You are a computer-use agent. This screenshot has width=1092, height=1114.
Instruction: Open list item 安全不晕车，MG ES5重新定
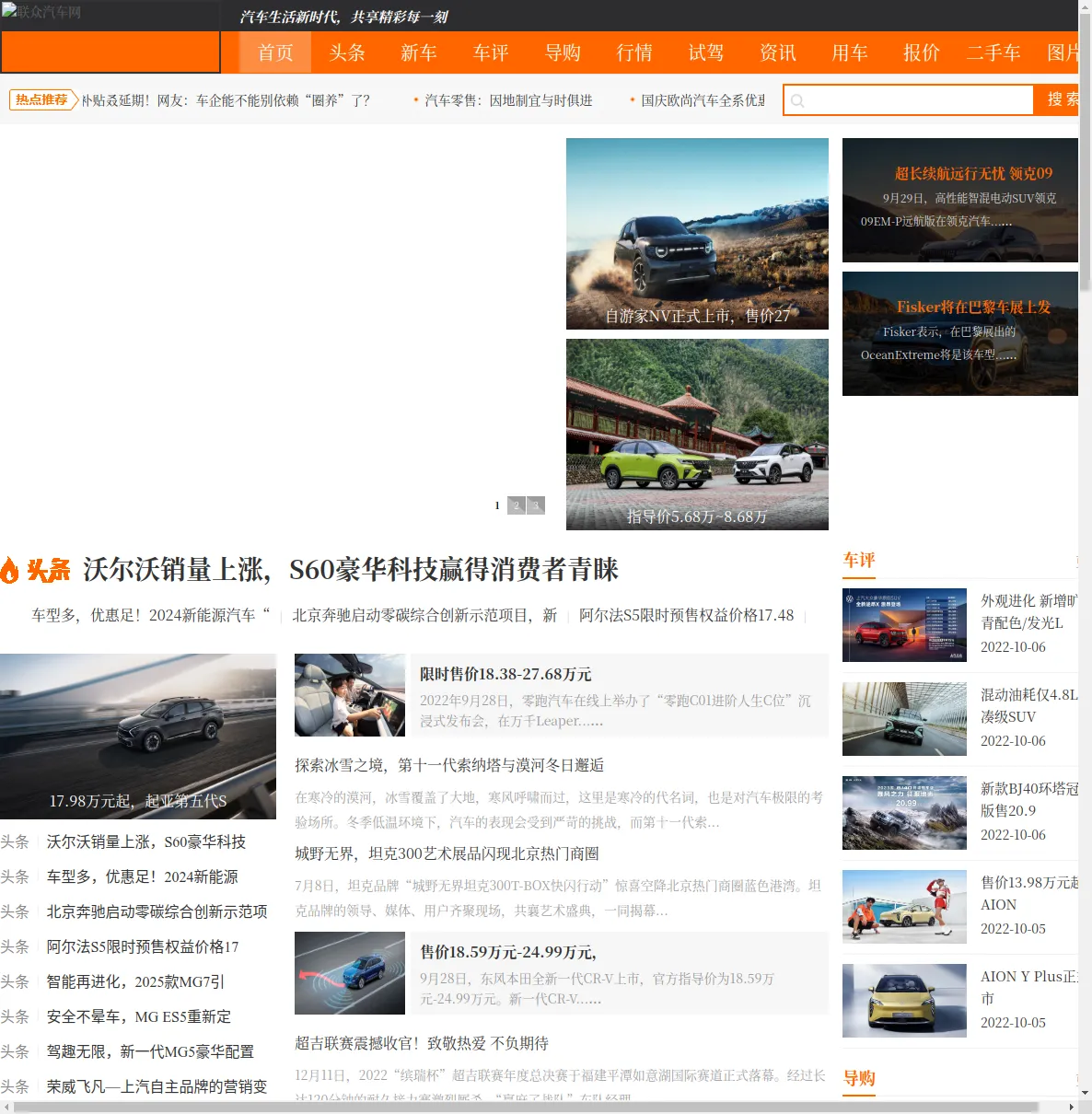point(139,1016)
